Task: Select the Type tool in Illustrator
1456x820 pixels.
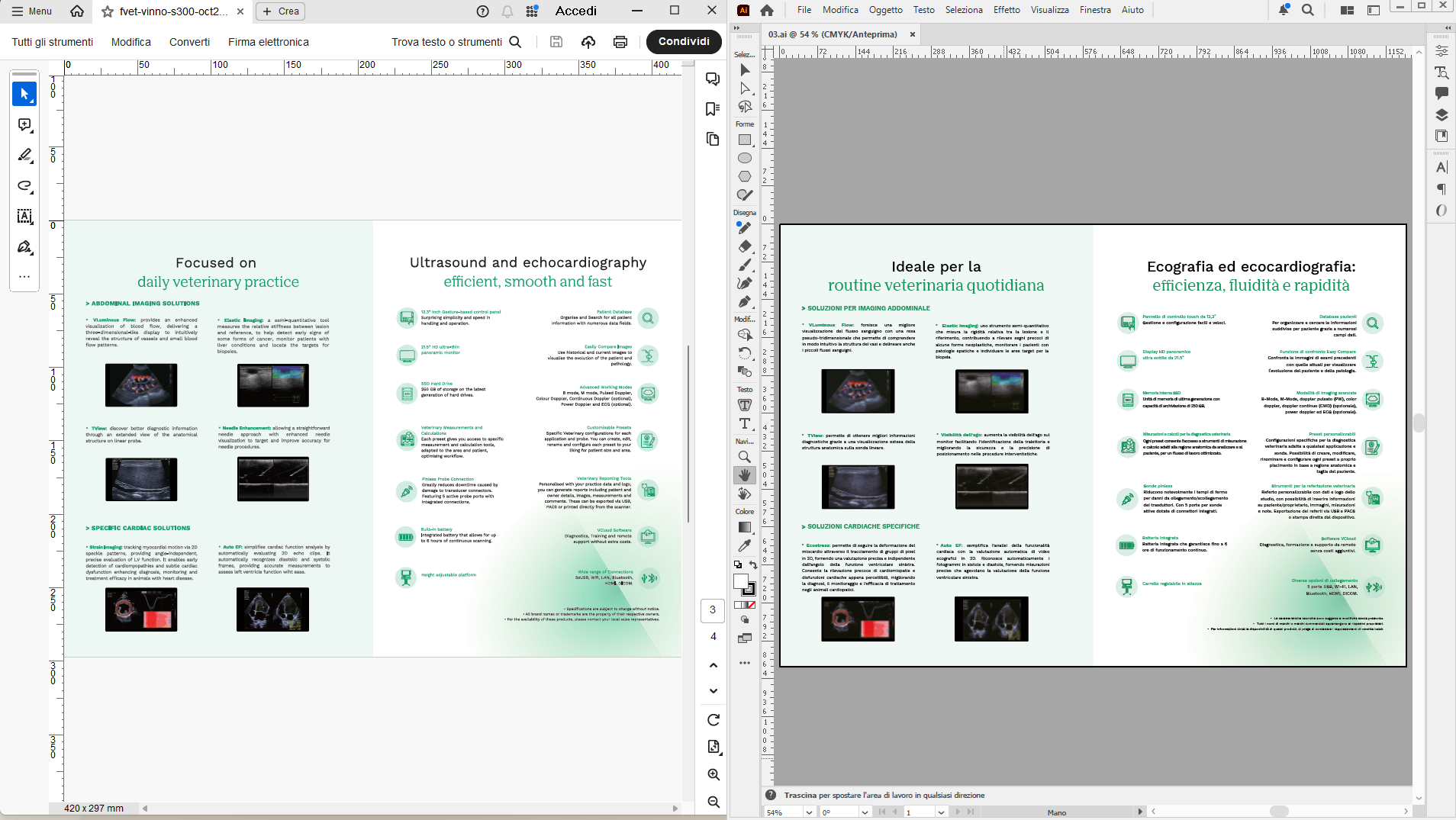Action: click(745, 423)
